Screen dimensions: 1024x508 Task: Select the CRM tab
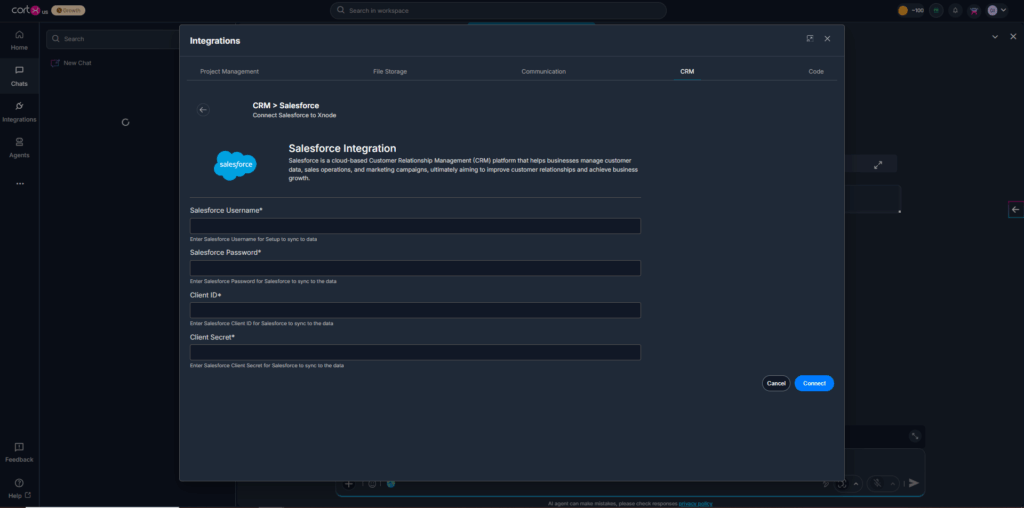[687, 71]
